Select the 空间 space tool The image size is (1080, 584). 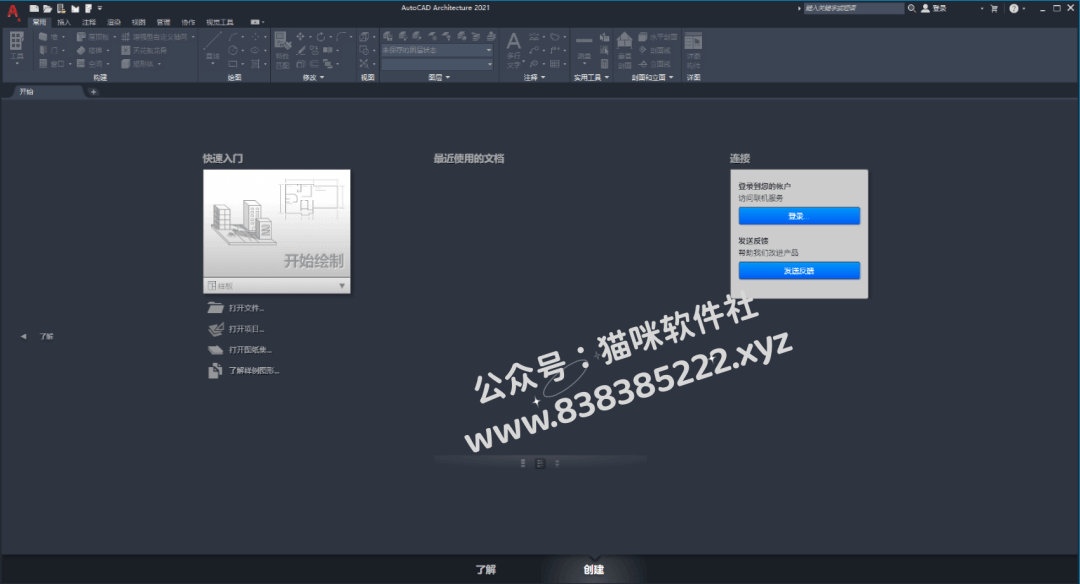[x=92, y=63]
